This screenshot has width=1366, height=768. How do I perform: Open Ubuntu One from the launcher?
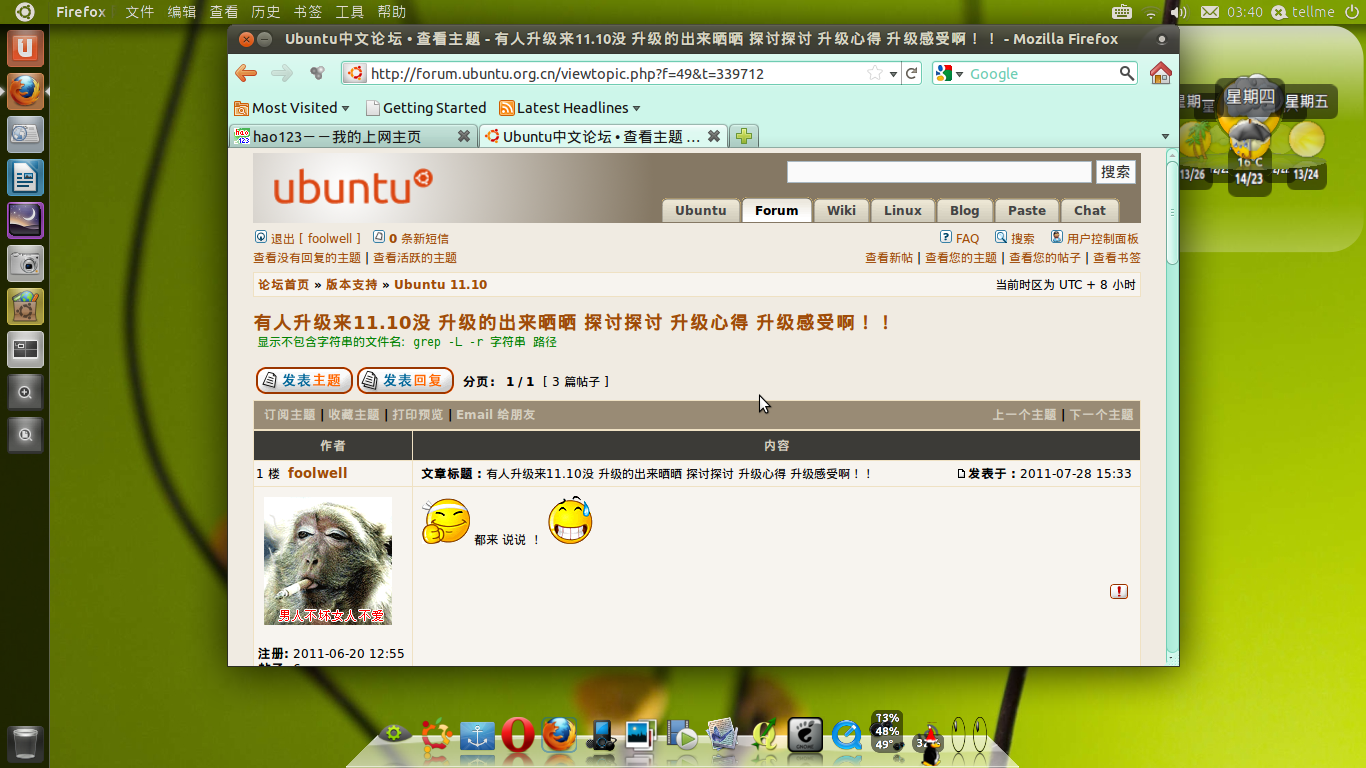[x=25, y=47]
